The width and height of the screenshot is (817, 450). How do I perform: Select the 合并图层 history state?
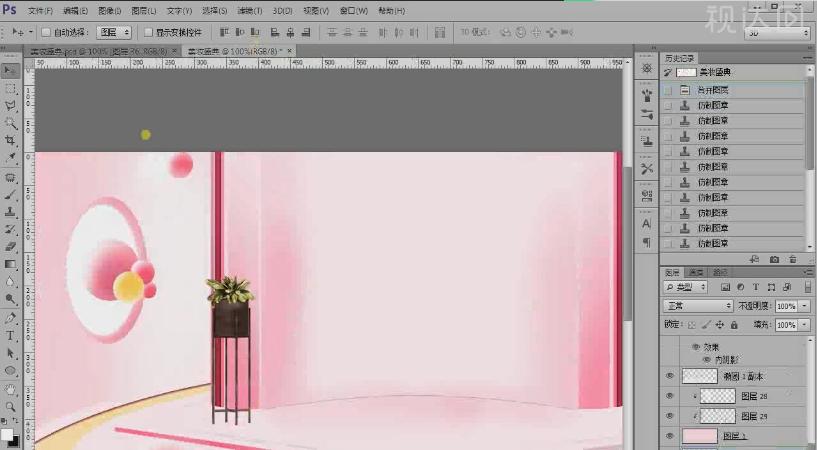click(x=714, y=89)
